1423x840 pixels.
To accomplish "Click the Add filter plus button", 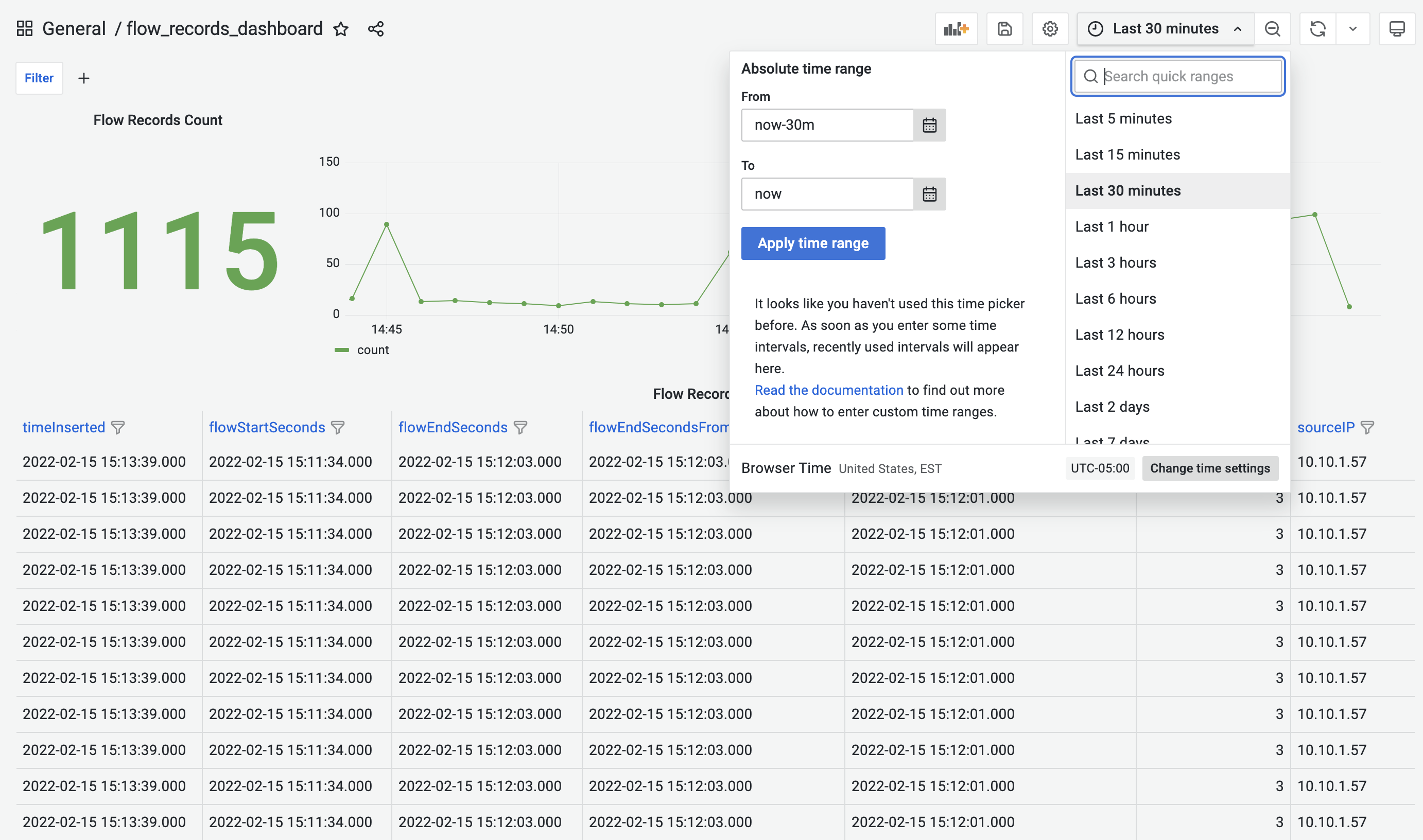I will point(84,78).
